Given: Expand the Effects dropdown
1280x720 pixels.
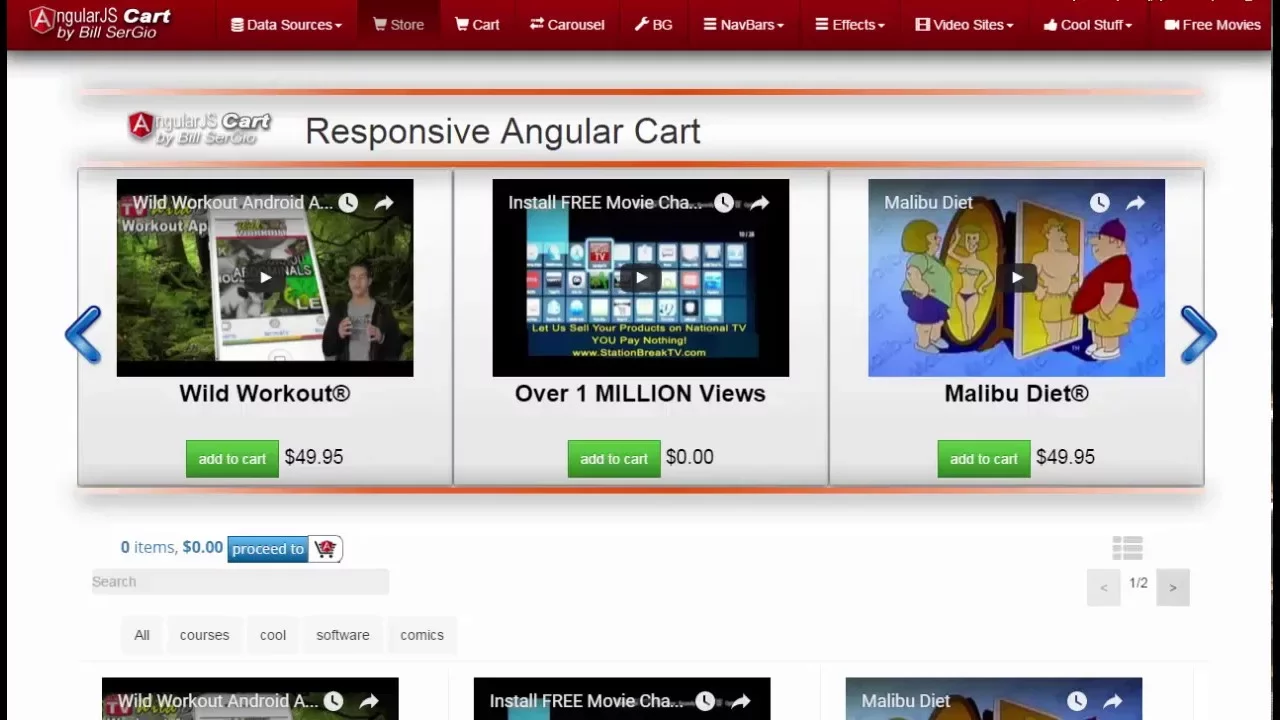Looking at the screenshot, I should pyautogui.click(x=849, y=24).
